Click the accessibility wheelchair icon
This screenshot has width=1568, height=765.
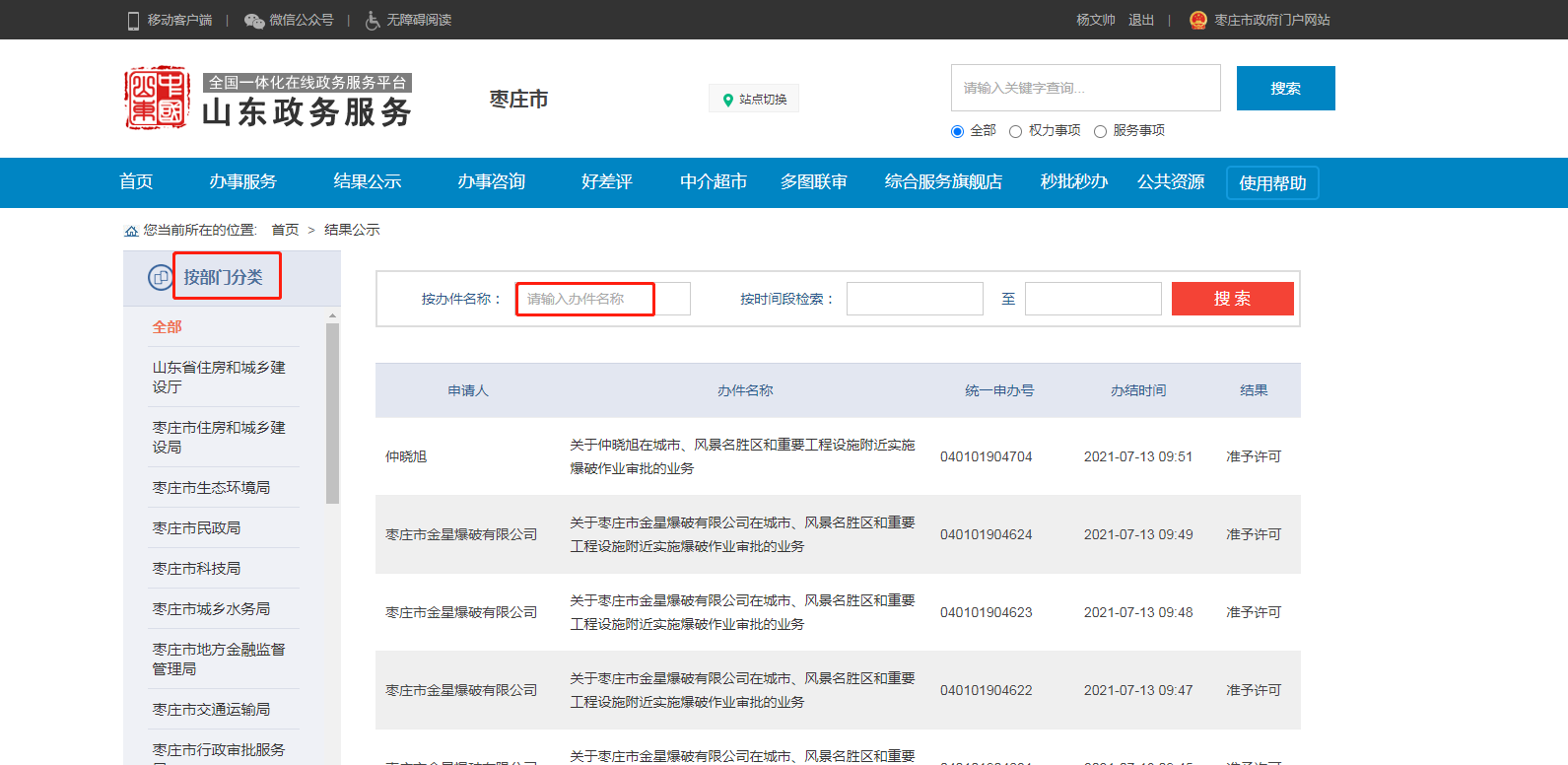373,21
